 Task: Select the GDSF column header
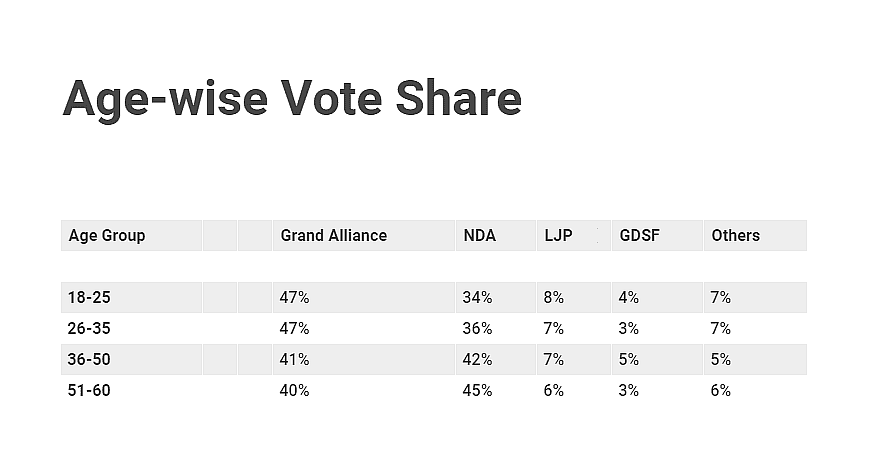(639, 235)
